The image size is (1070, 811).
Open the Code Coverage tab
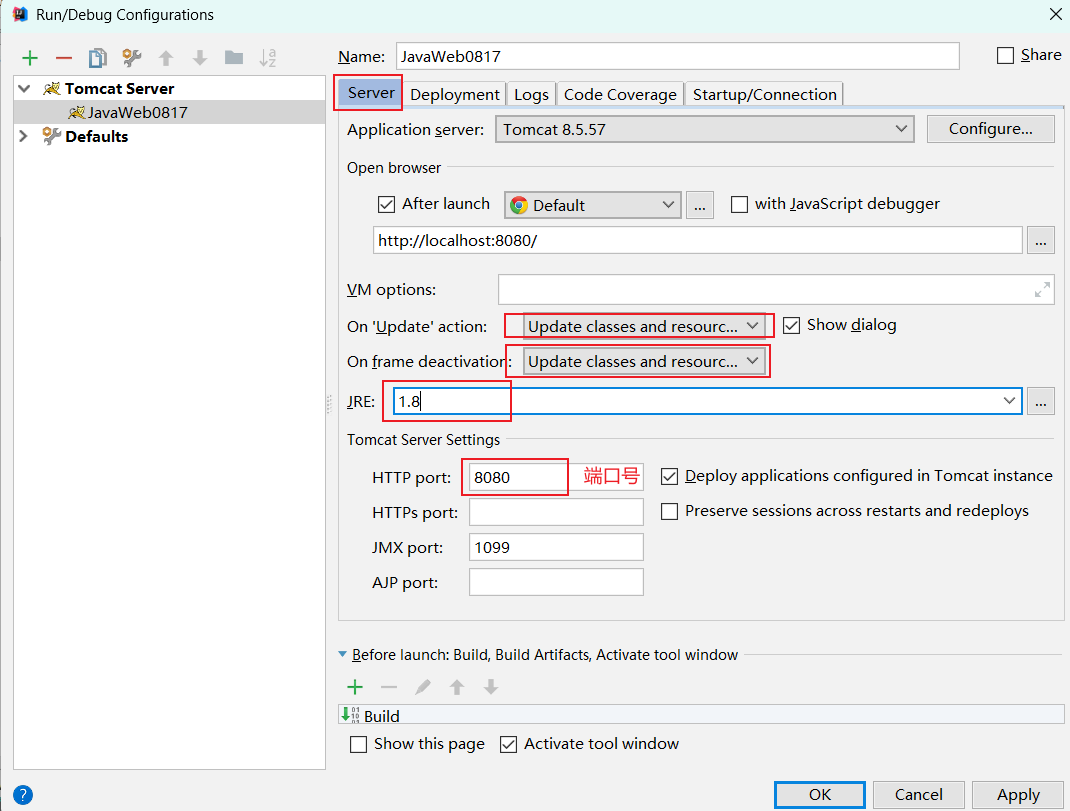620,94
